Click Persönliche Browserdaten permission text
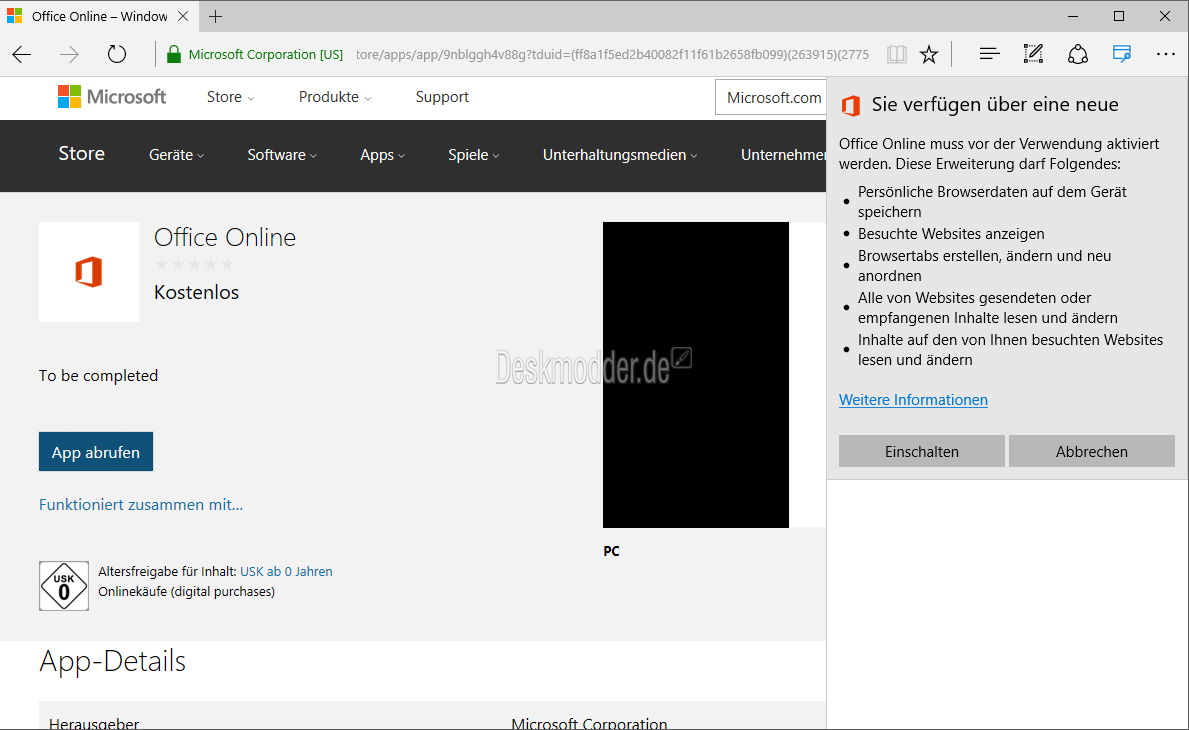1189x730 pixels. click(992, 202)
